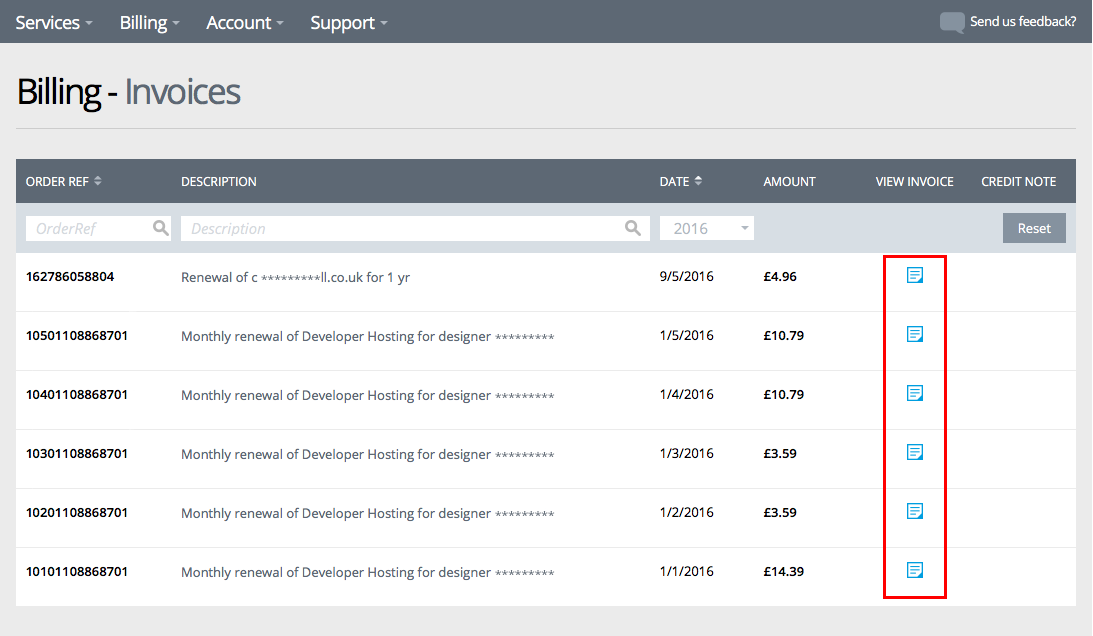The image size is (1093, 636).
Task: Click the Credit Note column header
Action: [x=1018, y=181]
